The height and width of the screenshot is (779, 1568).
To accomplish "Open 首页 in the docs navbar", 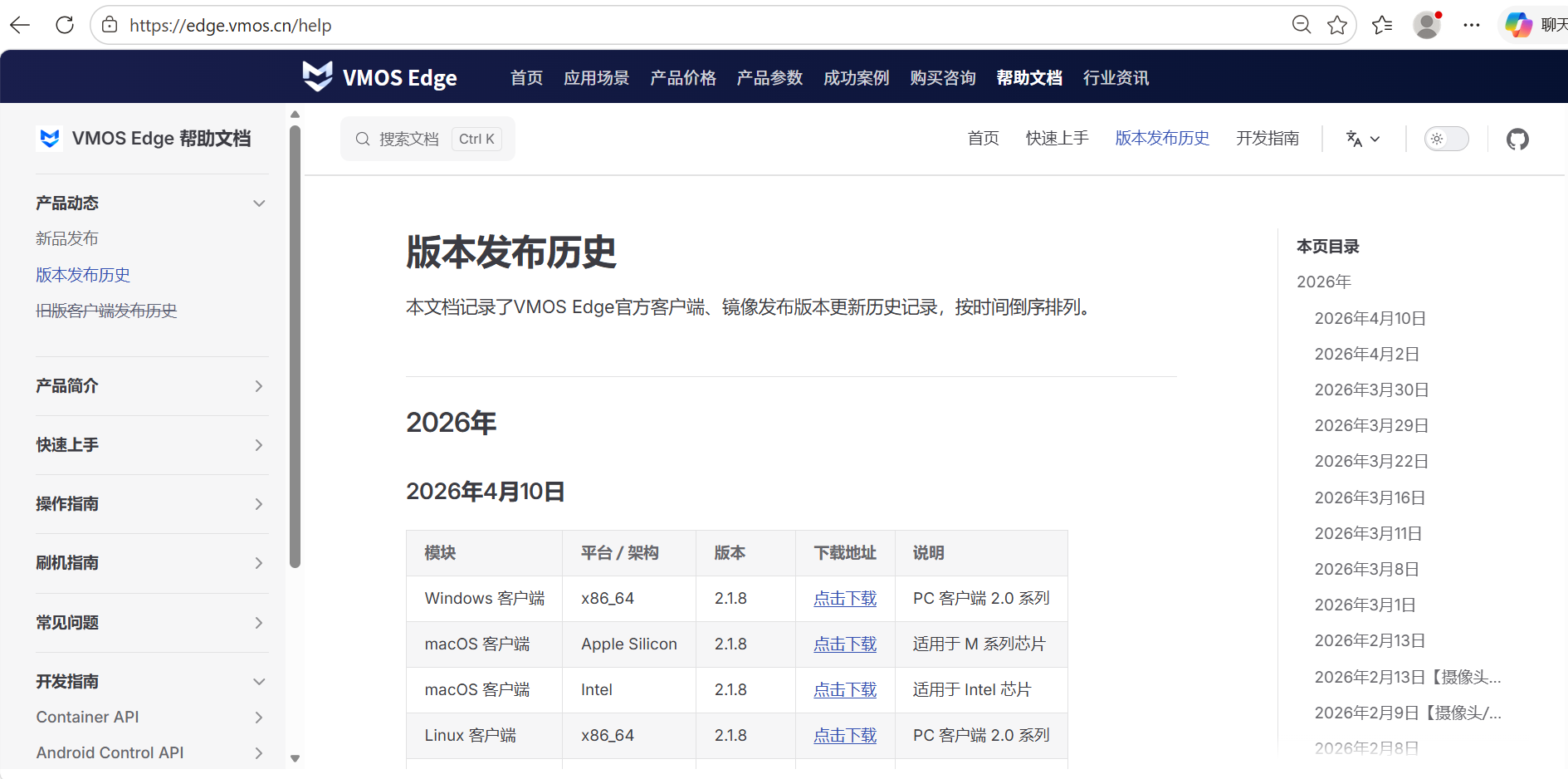I will (x=983, y=138).
